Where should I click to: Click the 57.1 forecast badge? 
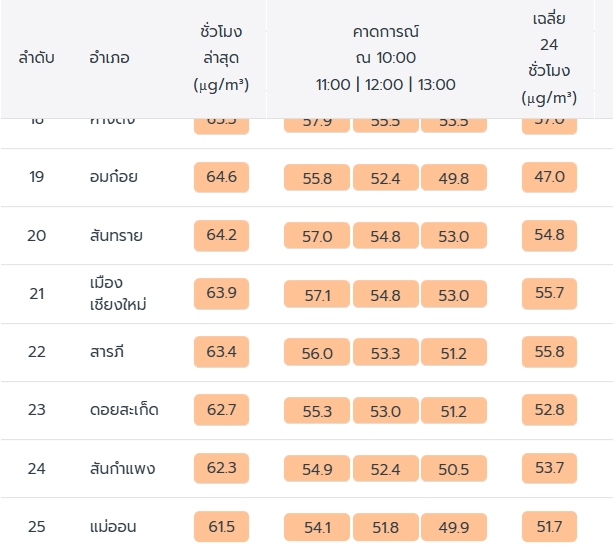(316, 294)
